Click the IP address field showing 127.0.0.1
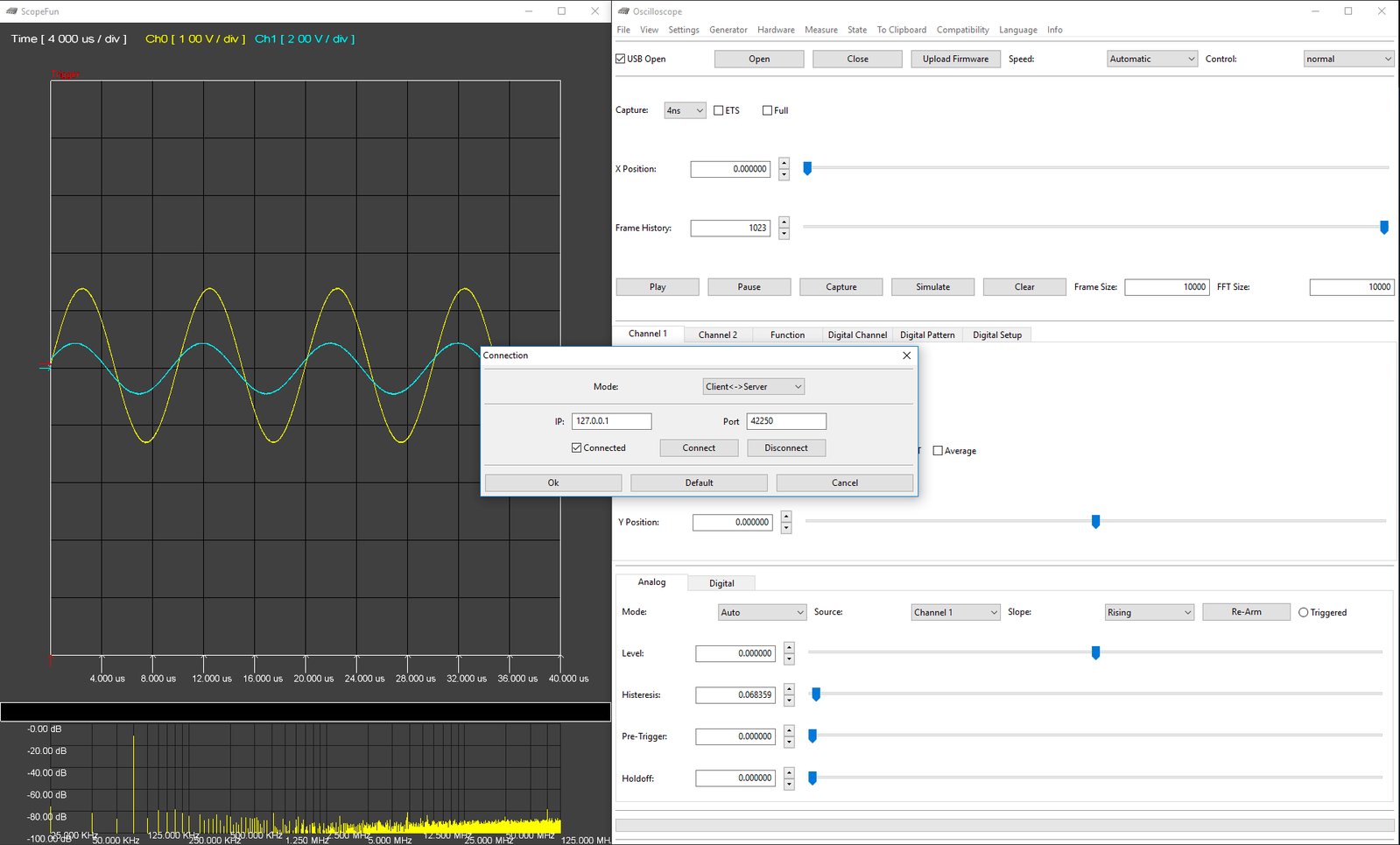 click(611, 421)
